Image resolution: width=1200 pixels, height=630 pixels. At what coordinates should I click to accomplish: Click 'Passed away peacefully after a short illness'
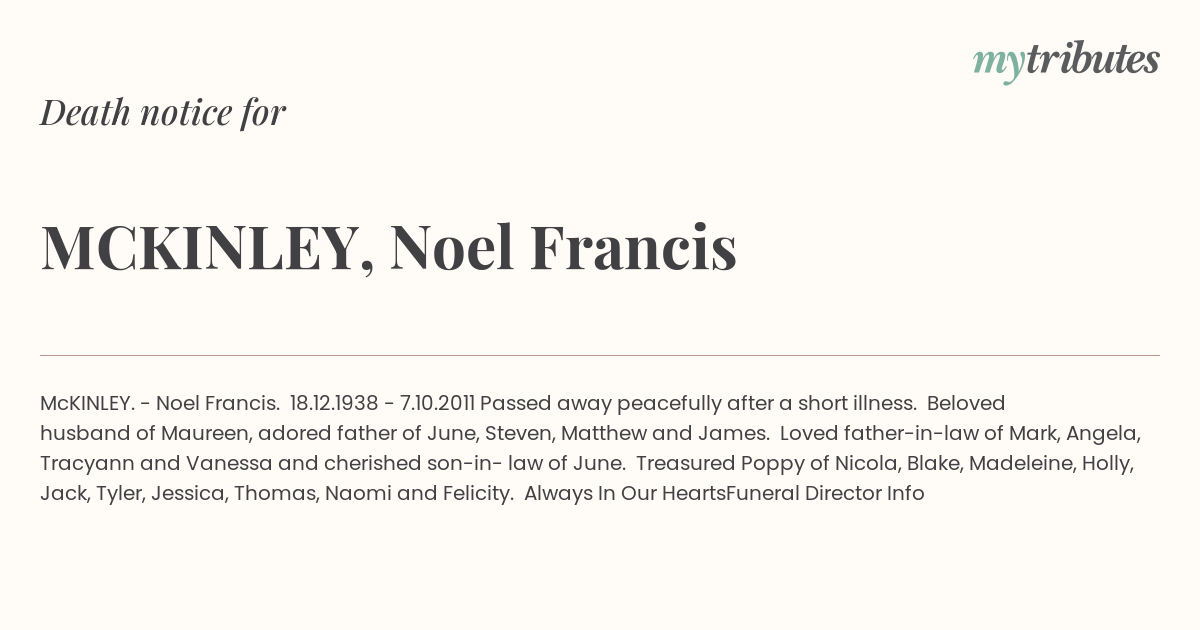697,403
